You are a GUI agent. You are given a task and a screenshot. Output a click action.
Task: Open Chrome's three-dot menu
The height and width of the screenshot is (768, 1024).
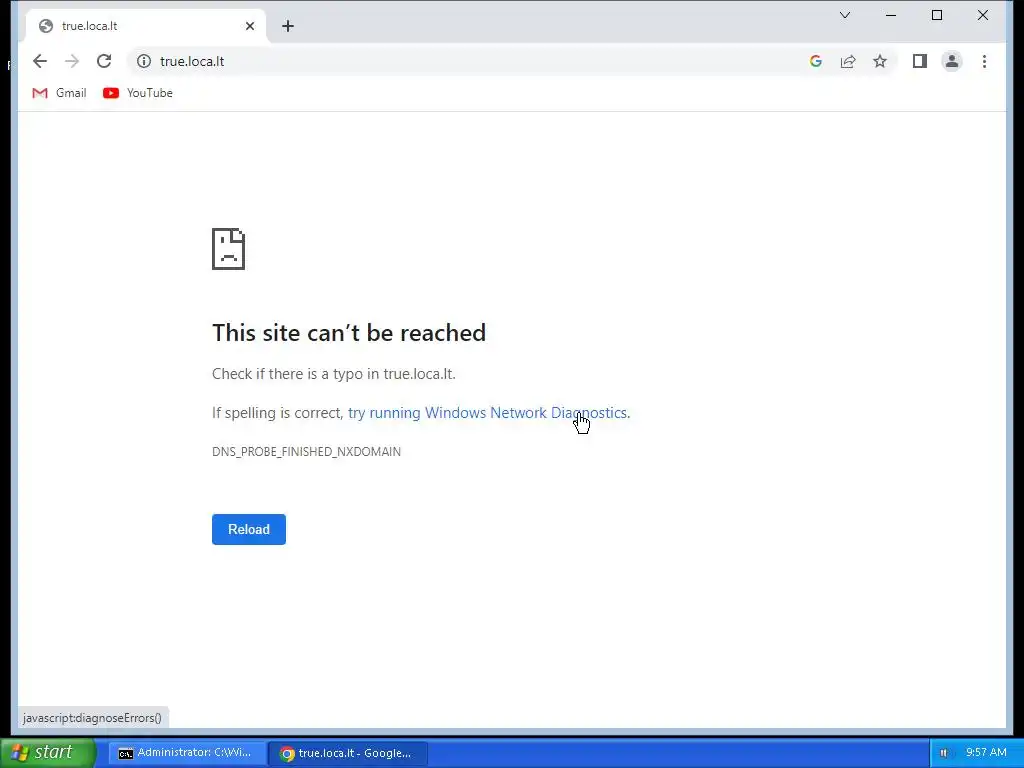(984, 61)
